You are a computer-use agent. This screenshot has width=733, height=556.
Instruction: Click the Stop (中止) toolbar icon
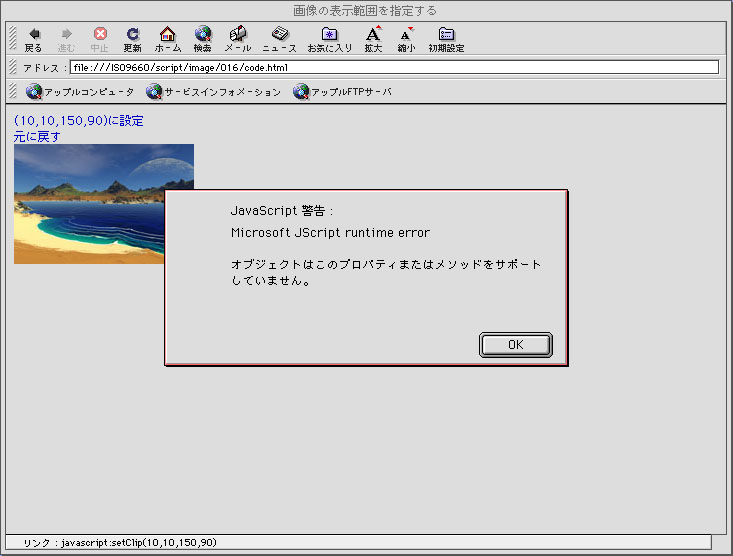click(100, 34)
